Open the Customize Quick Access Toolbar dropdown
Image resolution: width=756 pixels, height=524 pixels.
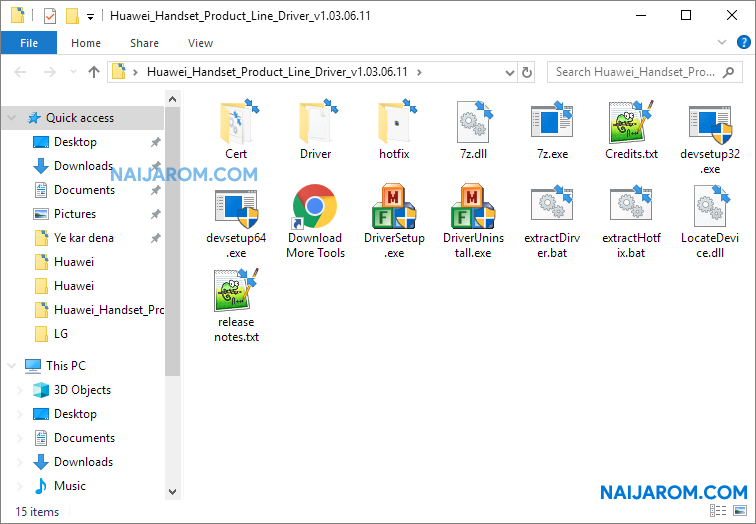(x=90, y=17)
